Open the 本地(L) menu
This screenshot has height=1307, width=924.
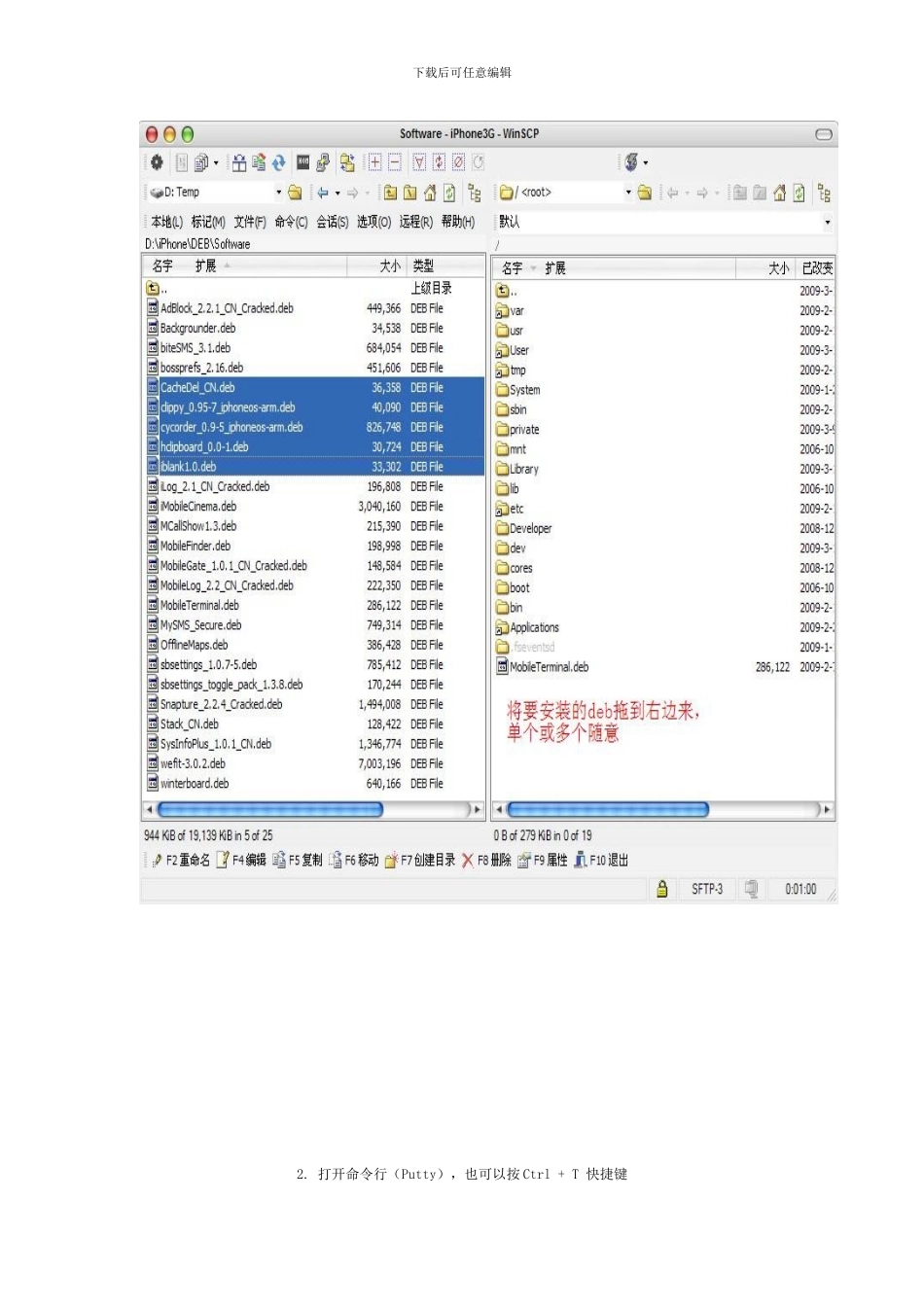pos(166,222)
